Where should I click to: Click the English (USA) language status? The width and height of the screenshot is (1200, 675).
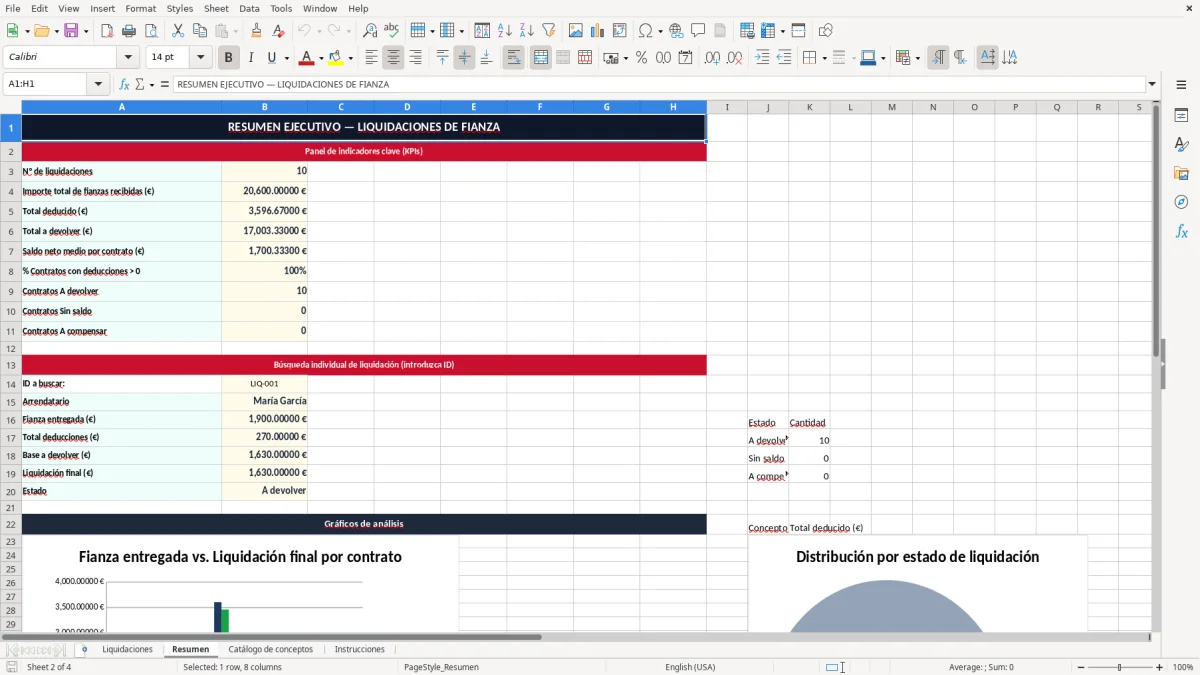click(x=690, y=667)
